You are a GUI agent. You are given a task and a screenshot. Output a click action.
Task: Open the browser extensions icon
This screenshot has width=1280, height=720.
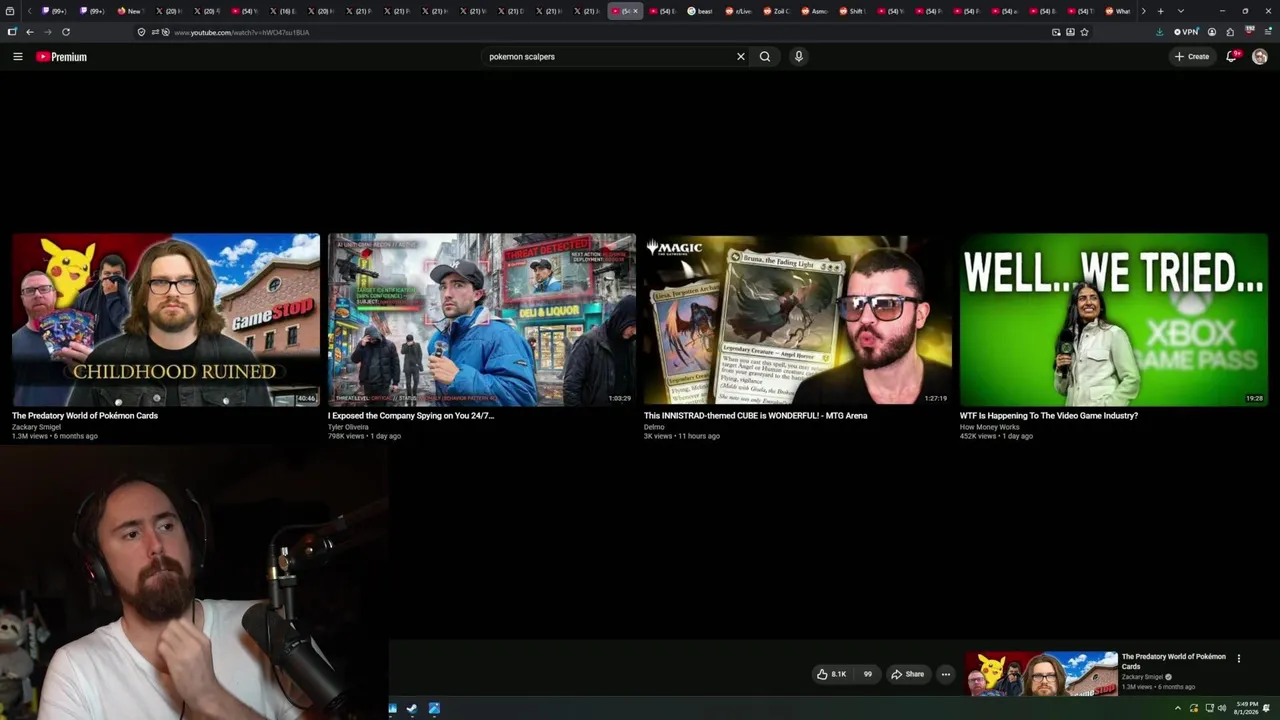tap(1230, 32)
